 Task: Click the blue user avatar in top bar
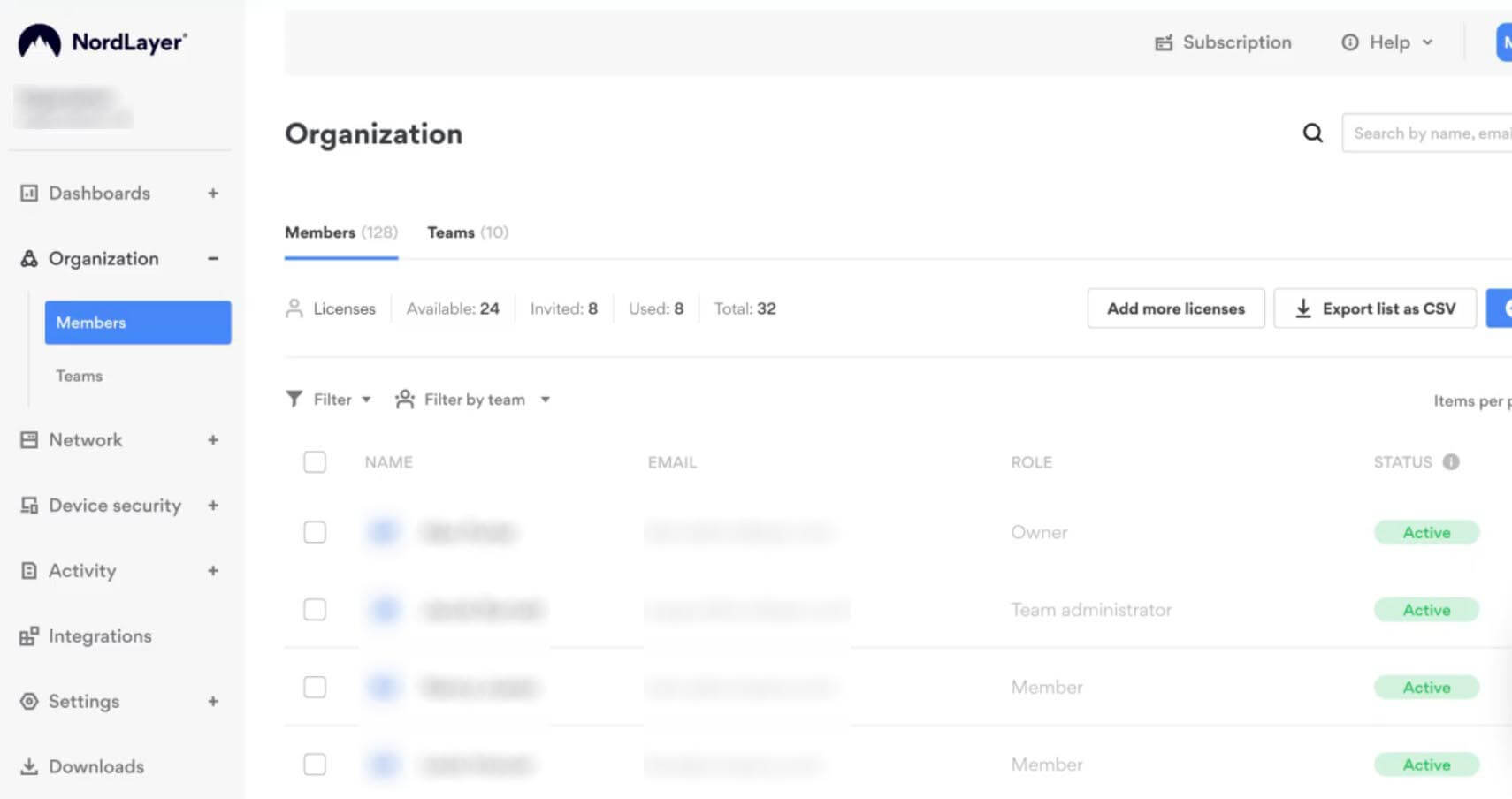tap(1504, 42)
